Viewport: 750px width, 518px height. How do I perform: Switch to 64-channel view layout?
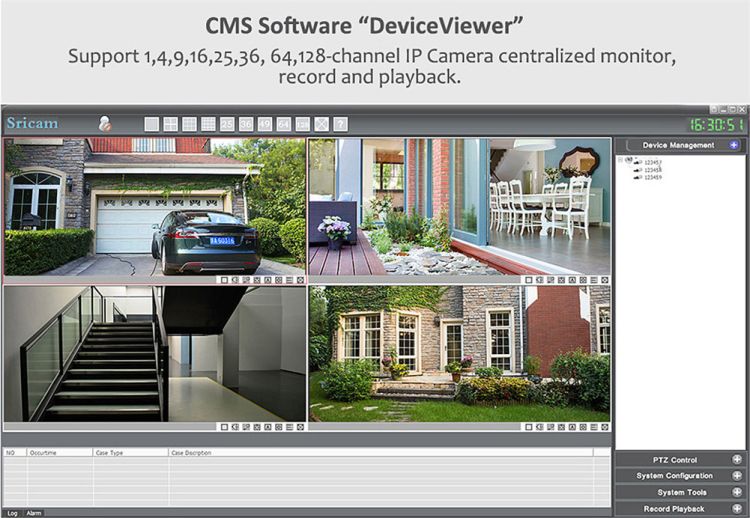click(284, 124)
